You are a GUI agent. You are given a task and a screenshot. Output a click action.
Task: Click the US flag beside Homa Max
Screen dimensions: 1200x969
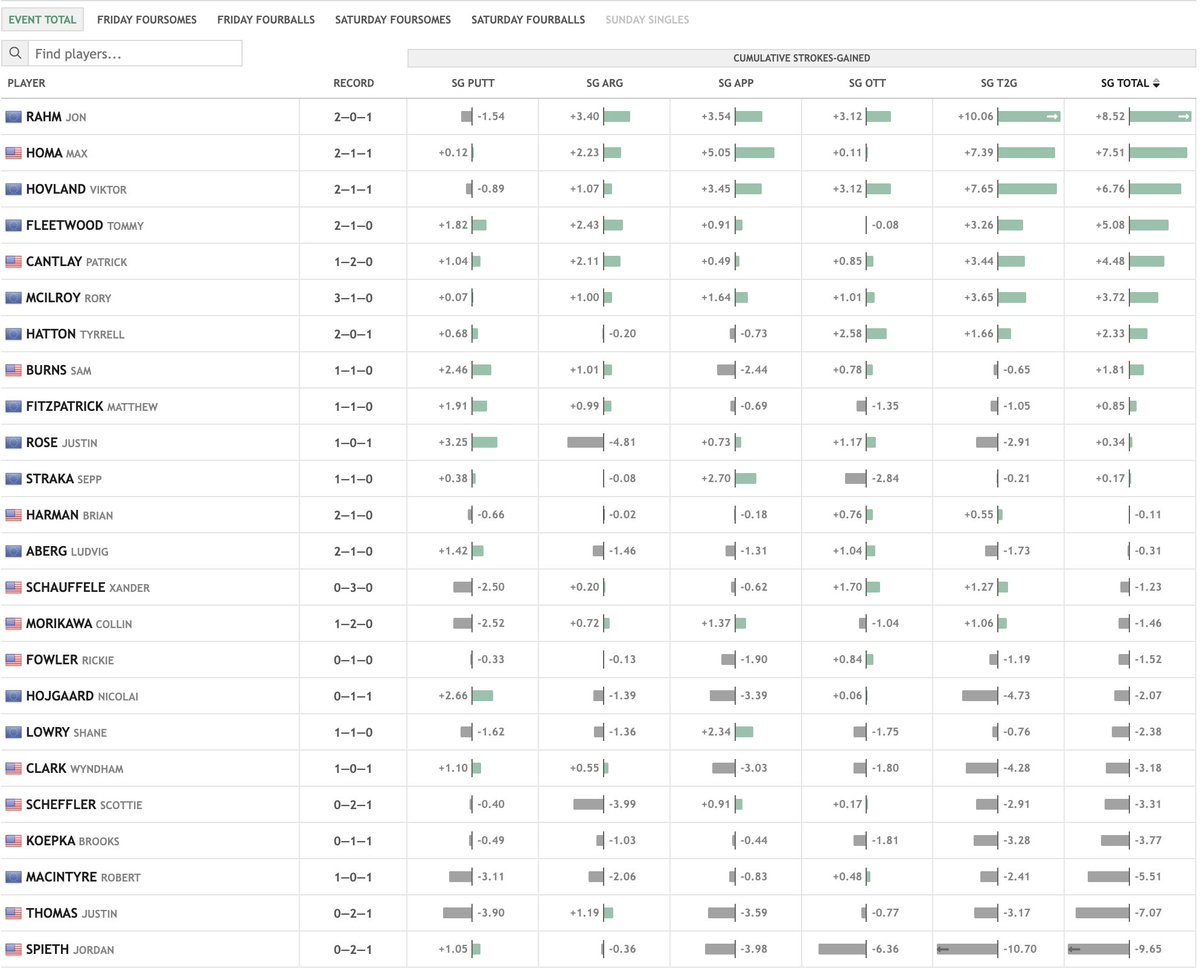(13, 153)
